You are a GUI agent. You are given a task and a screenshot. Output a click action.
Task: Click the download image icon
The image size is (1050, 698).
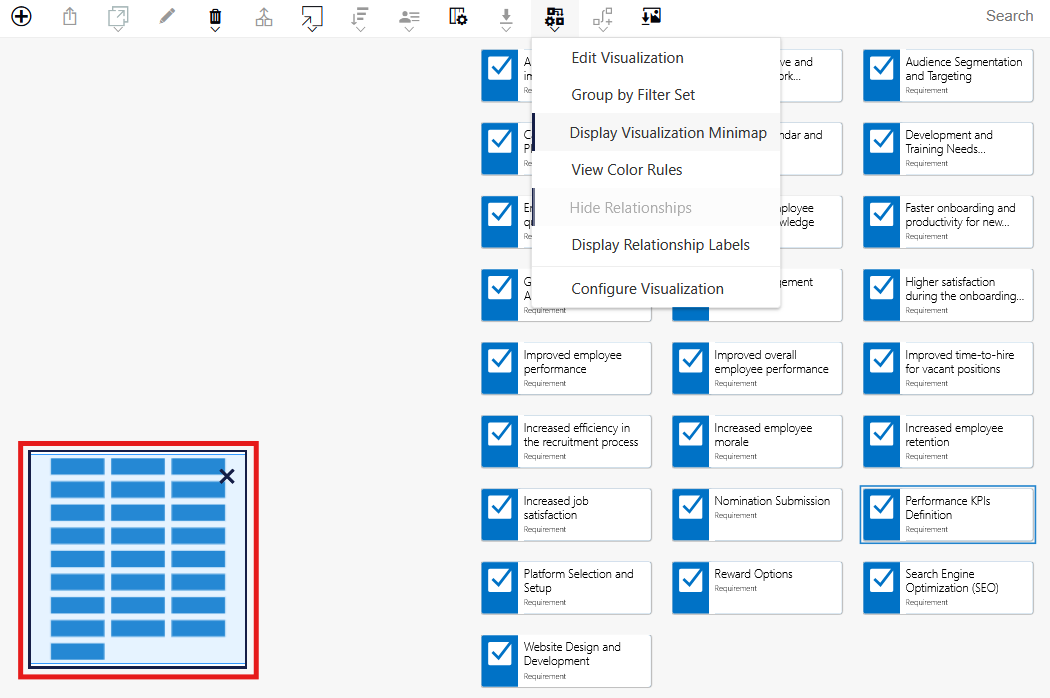point(651,16)
